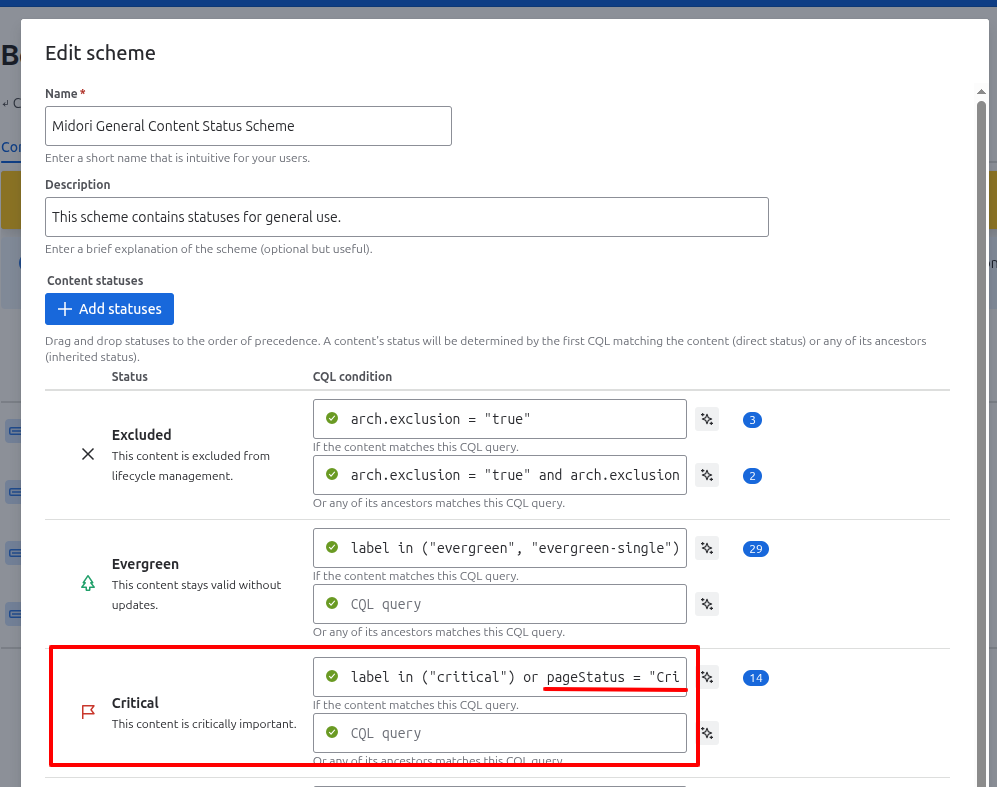Viewport: 997px width, 787px height.
Task: Click the magic wand beside Evergreen label CQL
Action: coord(707,548)
